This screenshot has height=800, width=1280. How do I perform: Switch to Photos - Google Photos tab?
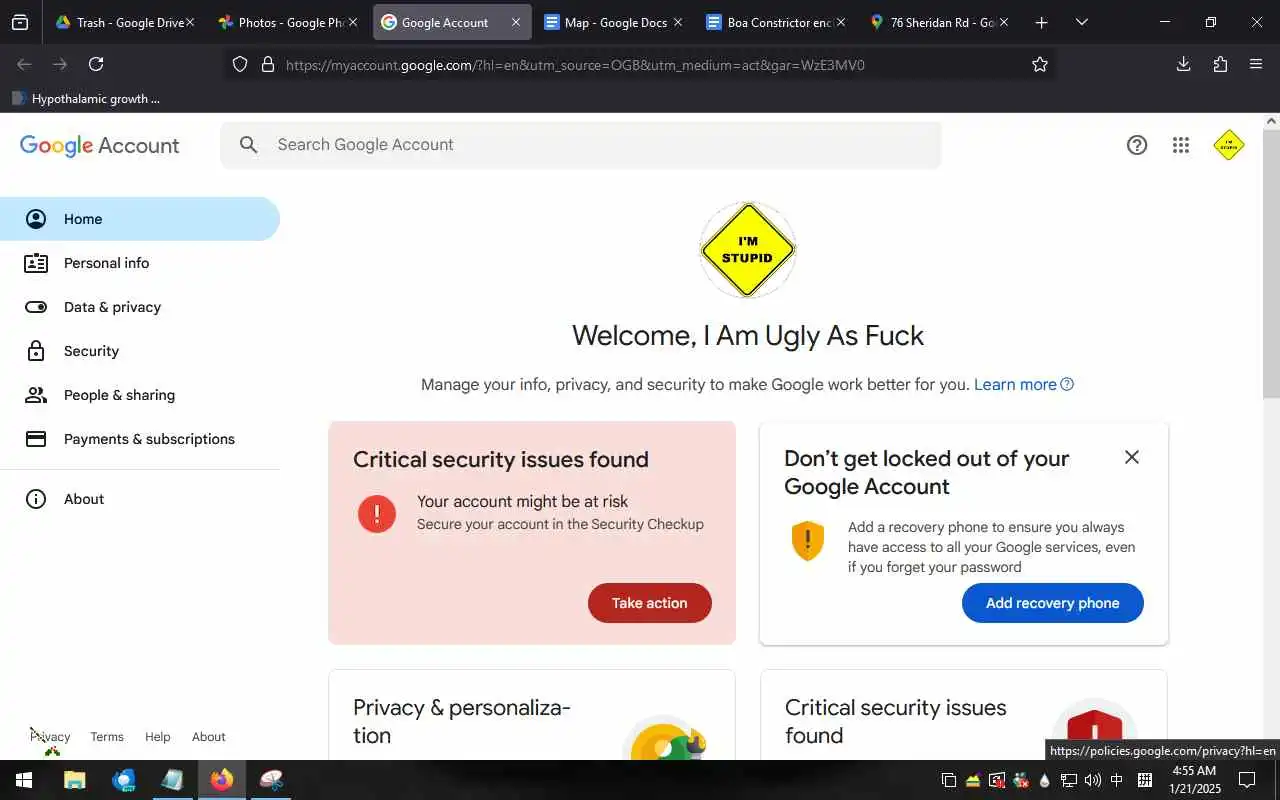(287, 22)
